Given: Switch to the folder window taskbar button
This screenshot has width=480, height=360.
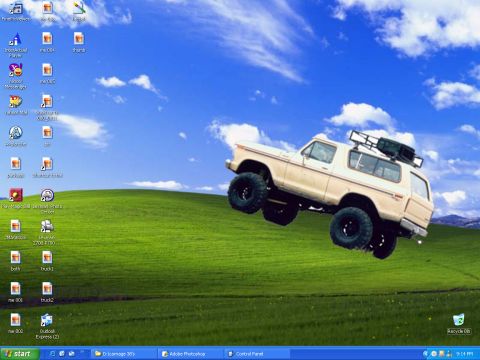Looking at the screenshot, I should pos(123,354).
